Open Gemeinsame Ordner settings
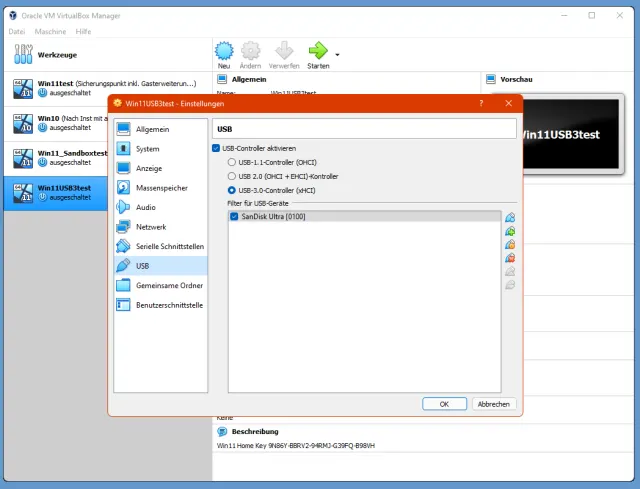This screenshot has width=640, height=489. (x=168, y=285)
